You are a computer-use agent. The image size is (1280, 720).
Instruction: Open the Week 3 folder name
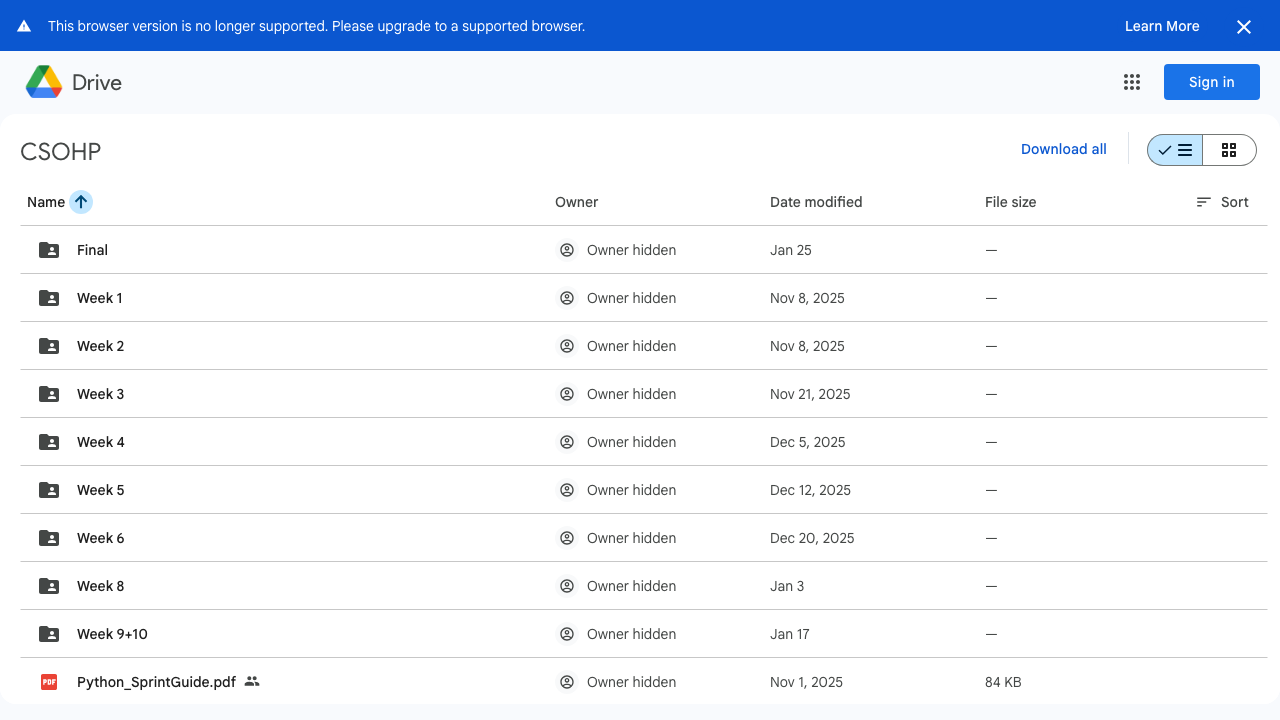pyautogui.click(x=101, y=394)
